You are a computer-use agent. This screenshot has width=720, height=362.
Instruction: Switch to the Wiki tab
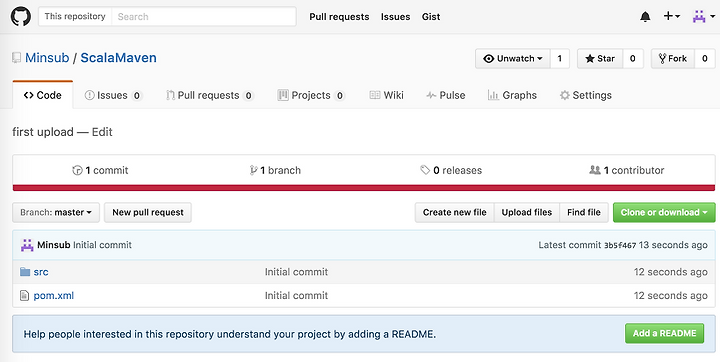[x=387, y=95]
